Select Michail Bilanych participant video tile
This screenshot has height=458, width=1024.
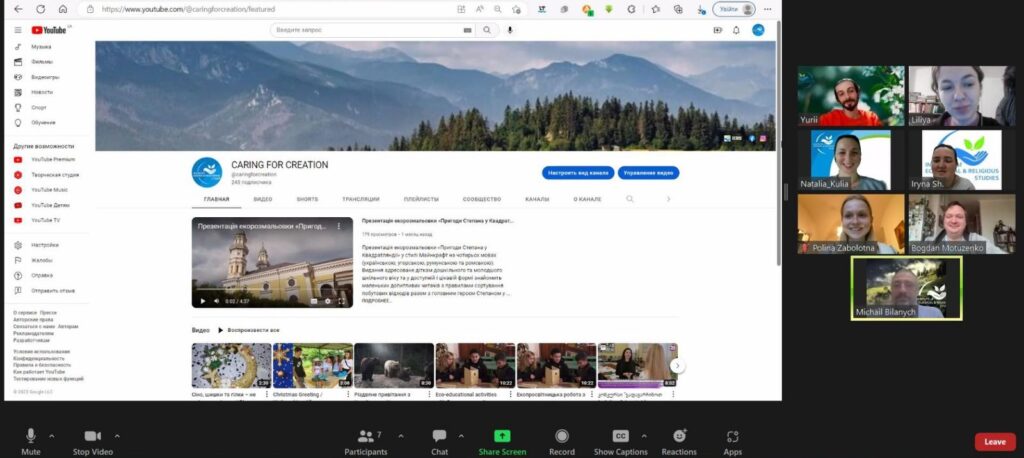click(906, 287)
